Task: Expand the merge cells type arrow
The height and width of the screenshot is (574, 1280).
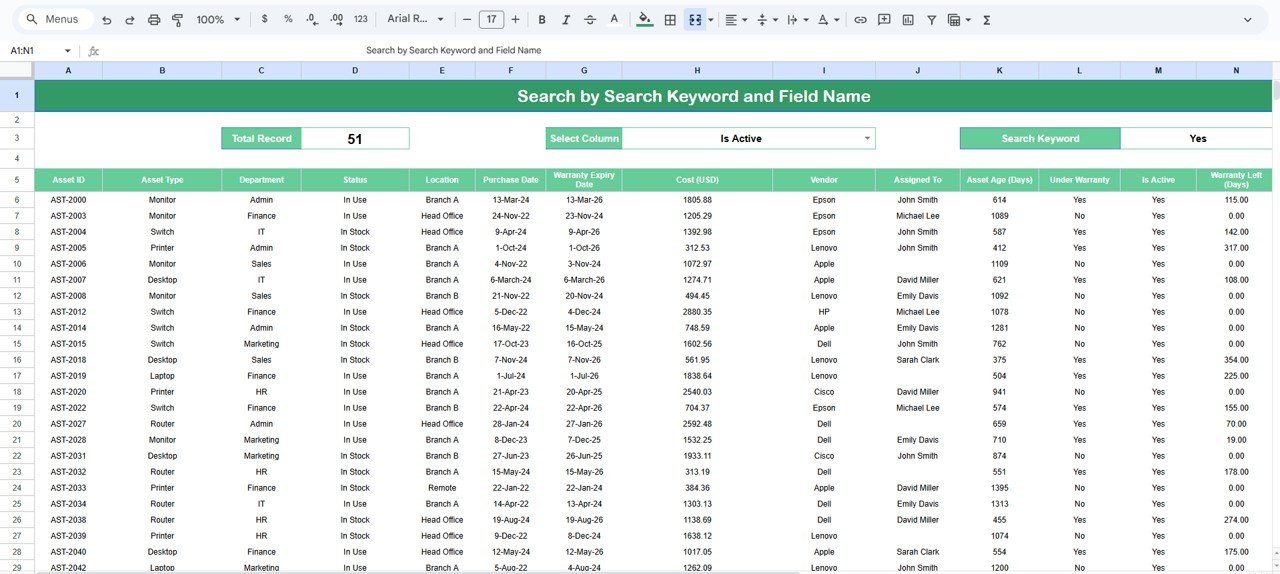Action: [x=710, y=20]
